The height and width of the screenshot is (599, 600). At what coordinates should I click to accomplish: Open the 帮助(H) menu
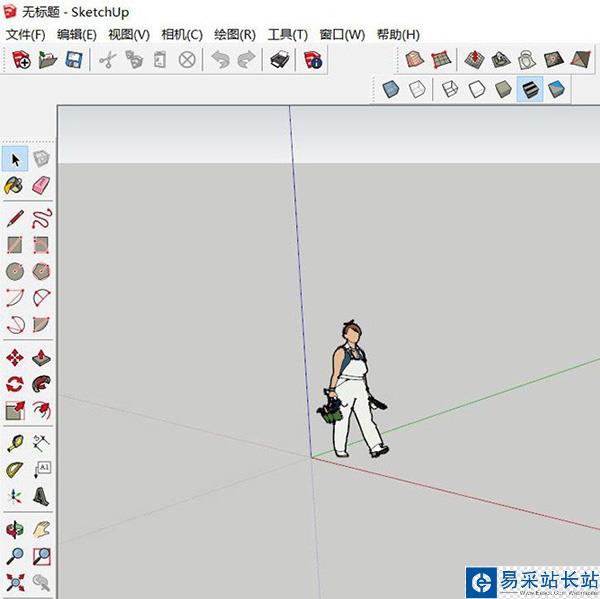tap(398, 35)
